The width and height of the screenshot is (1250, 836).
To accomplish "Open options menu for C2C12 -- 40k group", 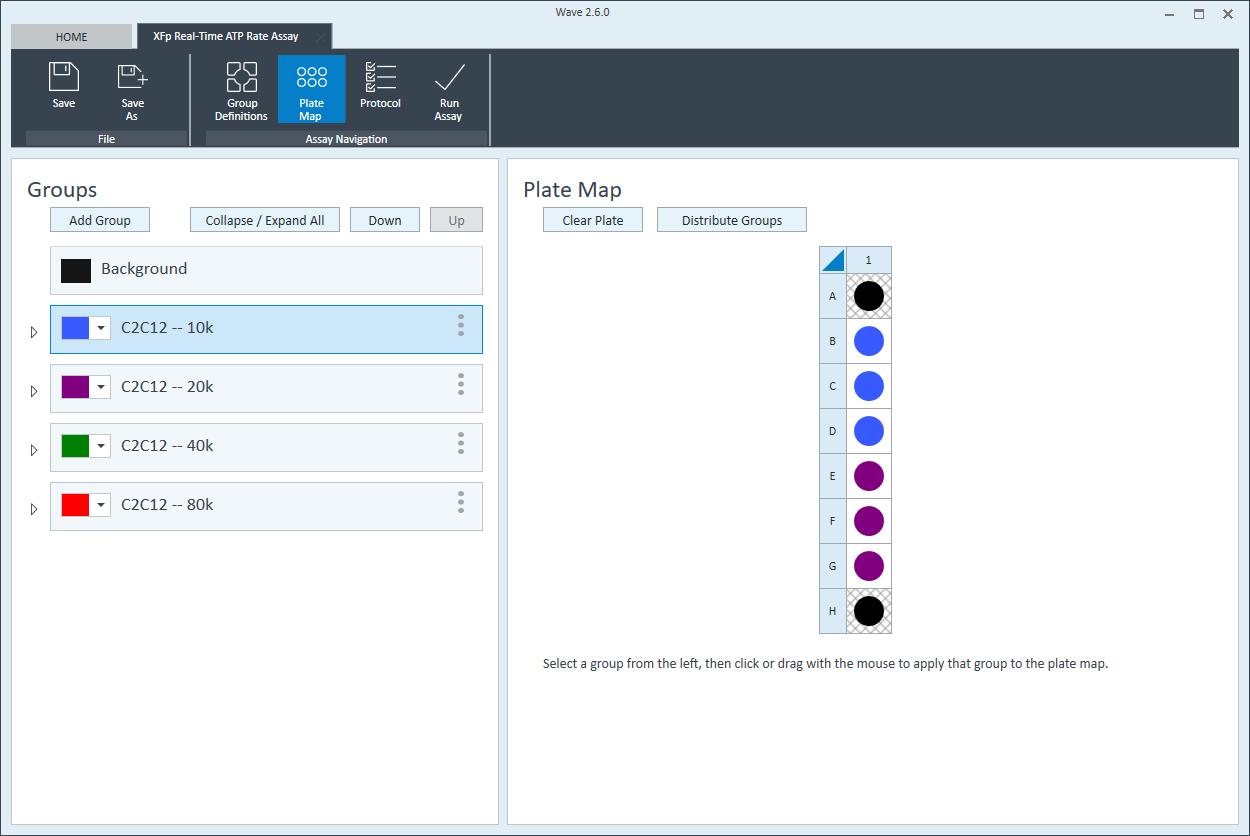I will point(461,443).
